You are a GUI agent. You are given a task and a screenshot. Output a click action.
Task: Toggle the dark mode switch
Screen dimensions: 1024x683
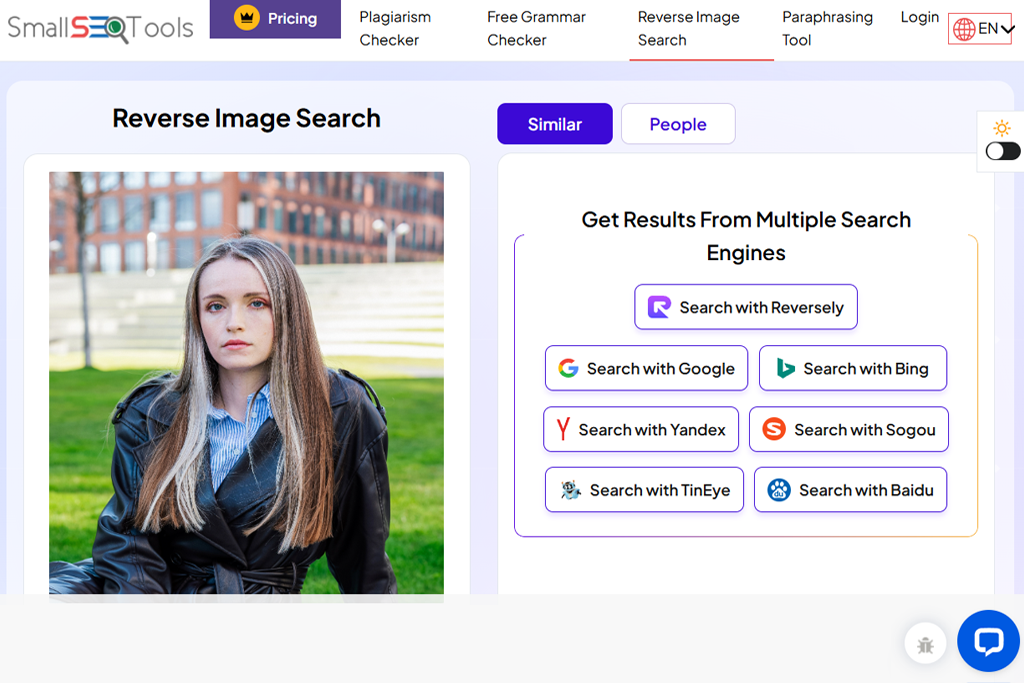click(1002, 151)
